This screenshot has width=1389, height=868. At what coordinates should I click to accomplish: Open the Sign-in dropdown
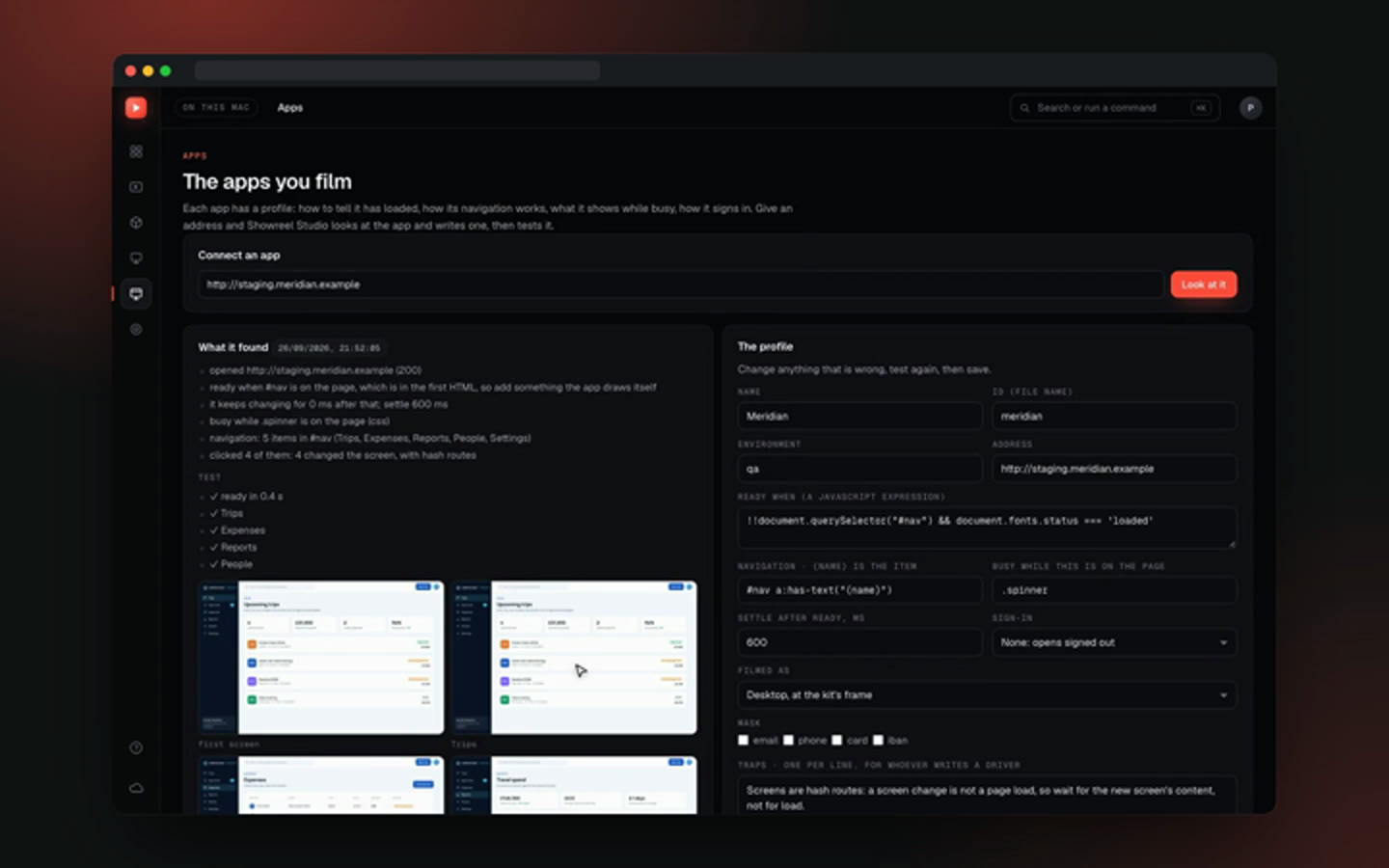coord(1114,642)
